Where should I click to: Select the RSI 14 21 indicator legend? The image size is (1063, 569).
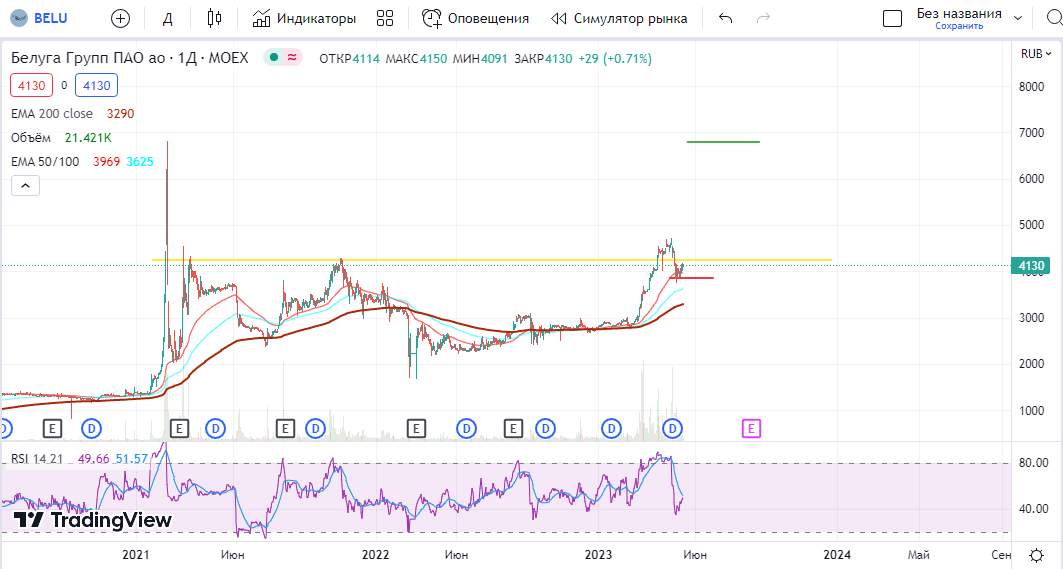point(37,459)
